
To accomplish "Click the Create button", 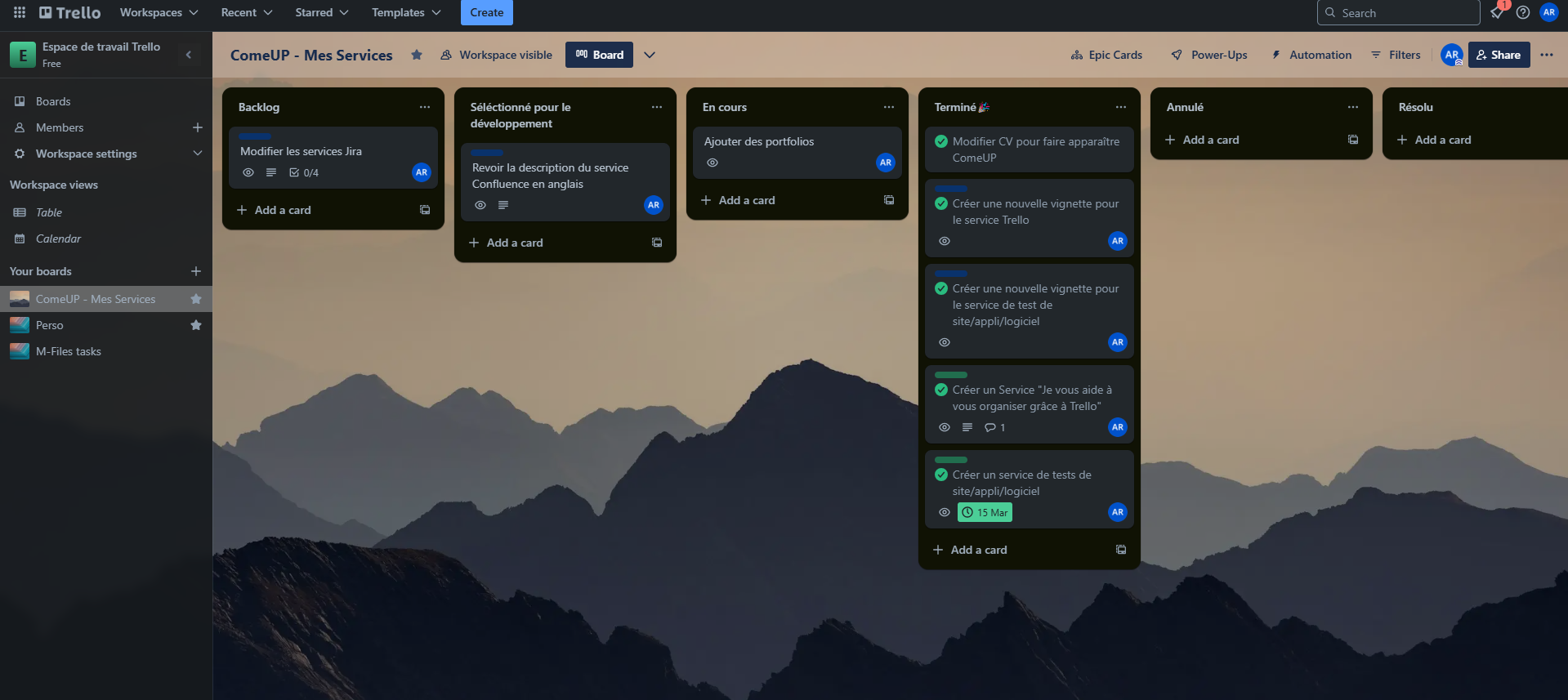I will (x=487, y=12).
